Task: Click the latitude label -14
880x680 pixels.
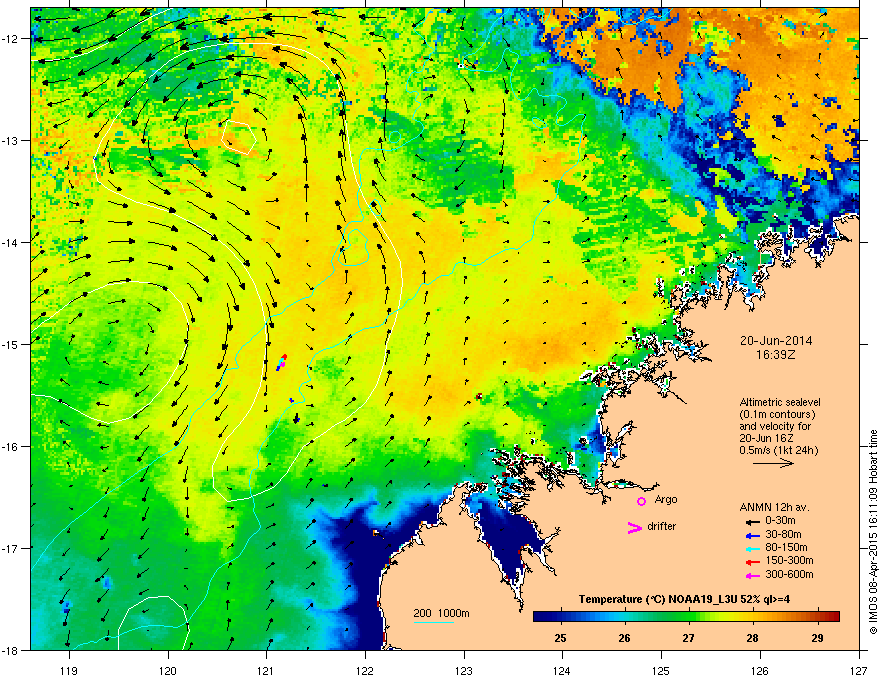Action: pos(11,242)
